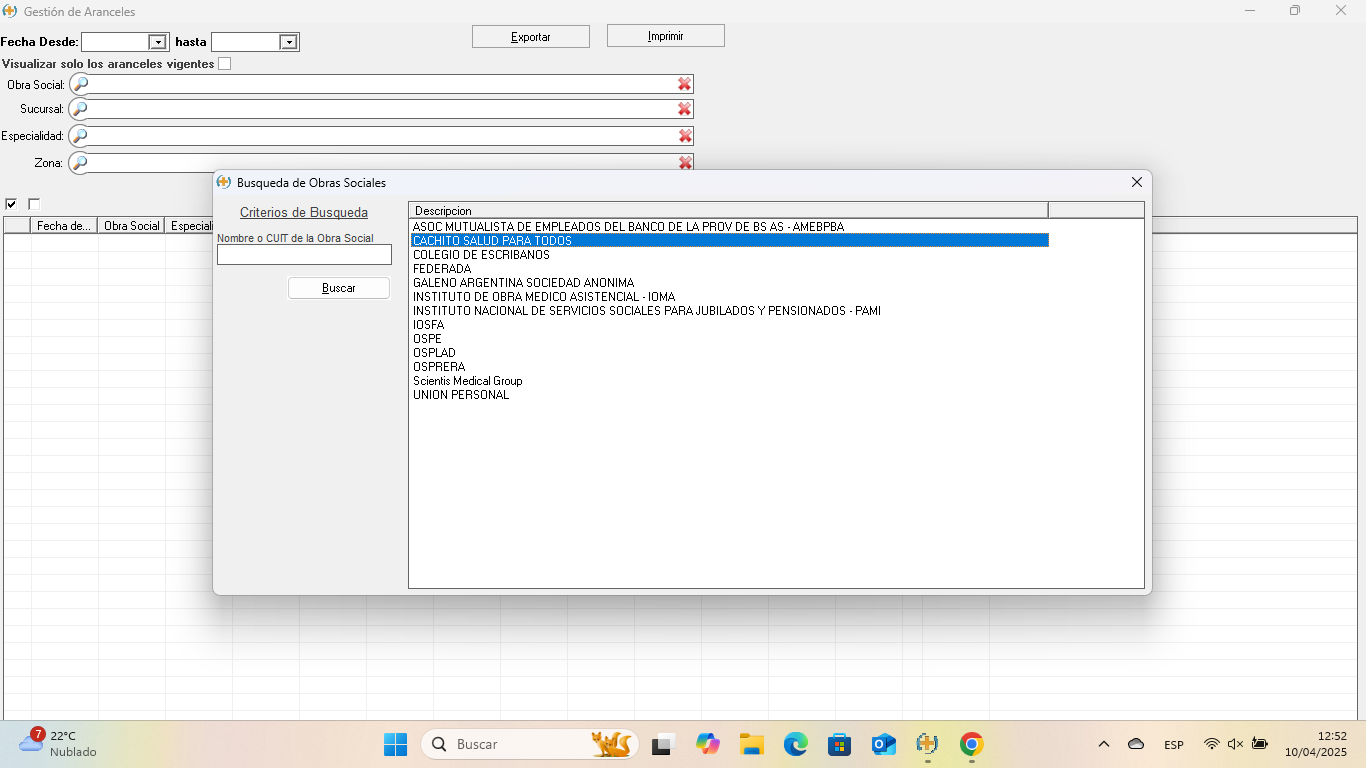Click the 'Descripcion' column header
This screenshot has width=1366, height=768.
pos(727,210)
